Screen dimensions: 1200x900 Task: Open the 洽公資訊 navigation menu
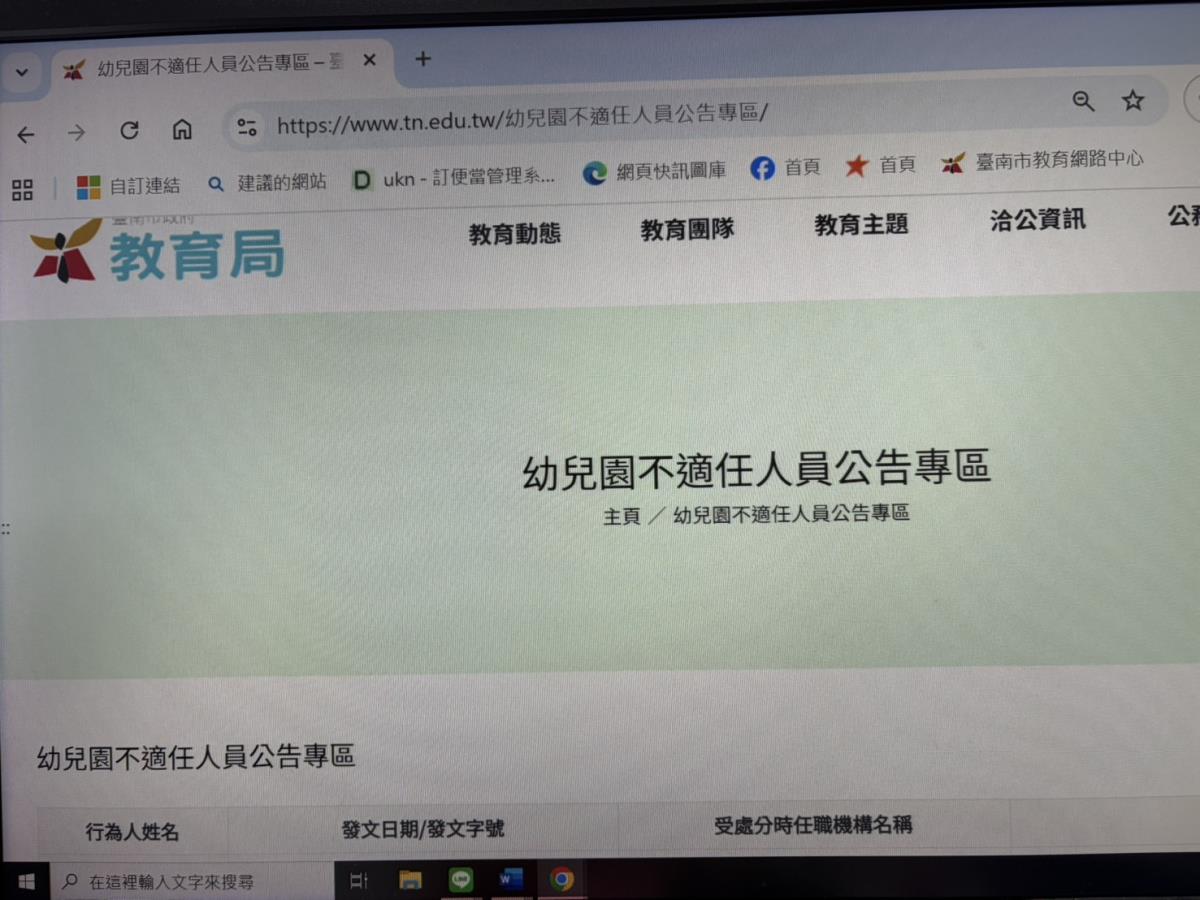tap(1037, 221)
